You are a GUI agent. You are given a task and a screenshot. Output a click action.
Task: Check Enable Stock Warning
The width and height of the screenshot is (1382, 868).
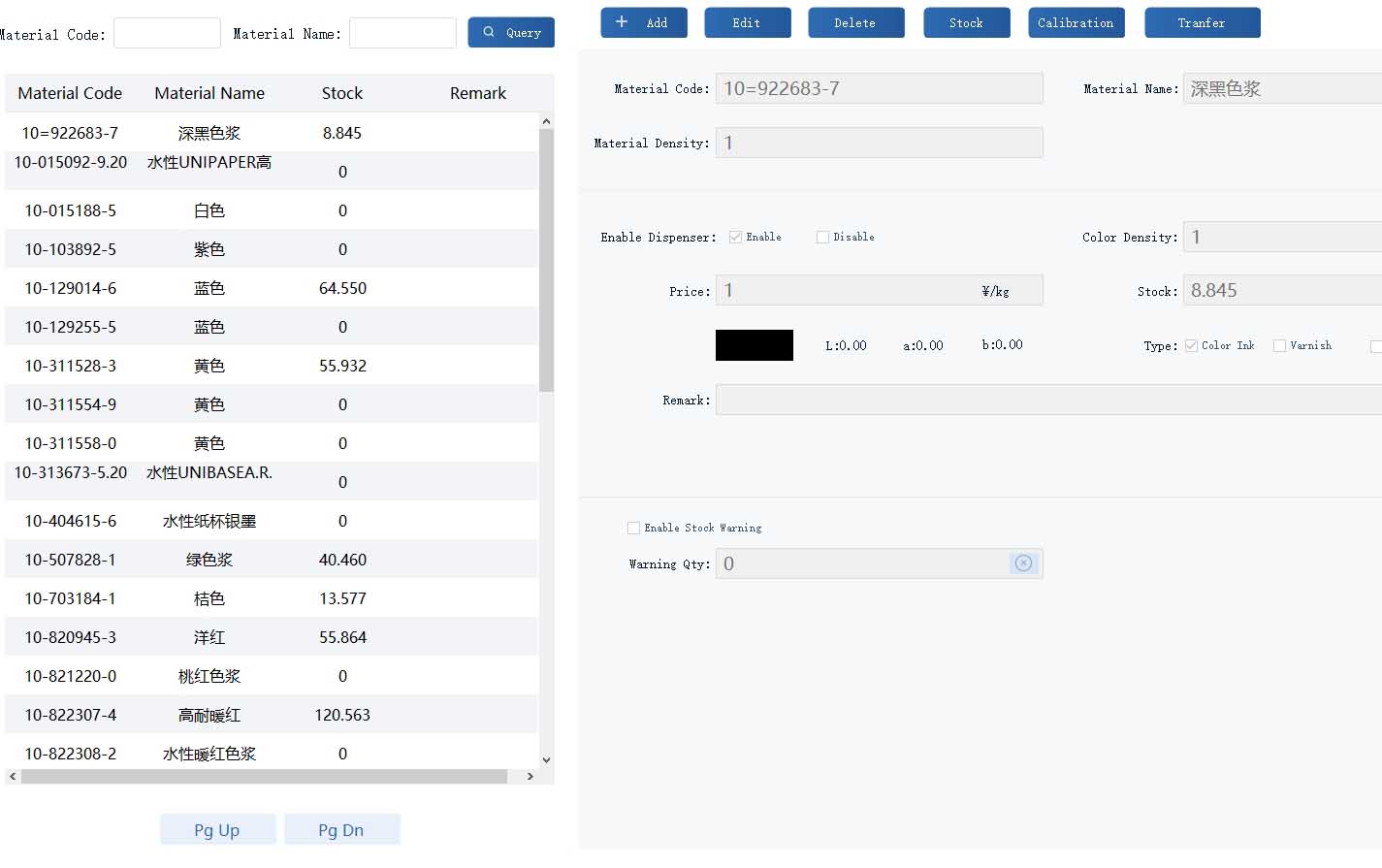tap(633, 528)
